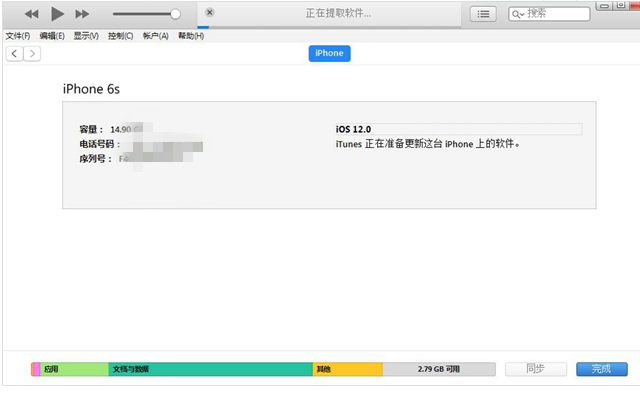Open the 帮助(H) menu

tap(190, 36)
